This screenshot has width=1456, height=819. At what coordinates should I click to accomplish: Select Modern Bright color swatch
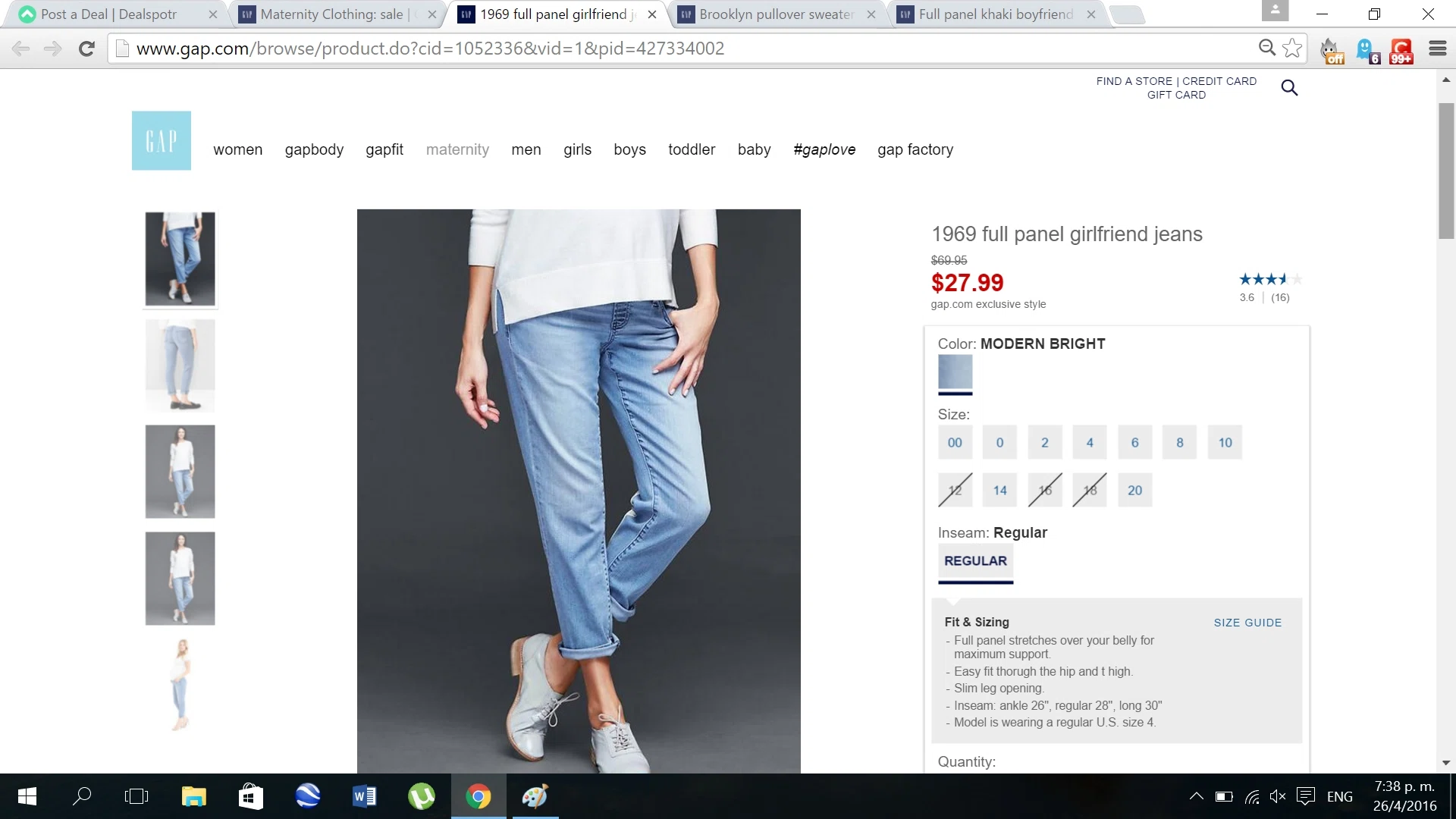point(955,372)
